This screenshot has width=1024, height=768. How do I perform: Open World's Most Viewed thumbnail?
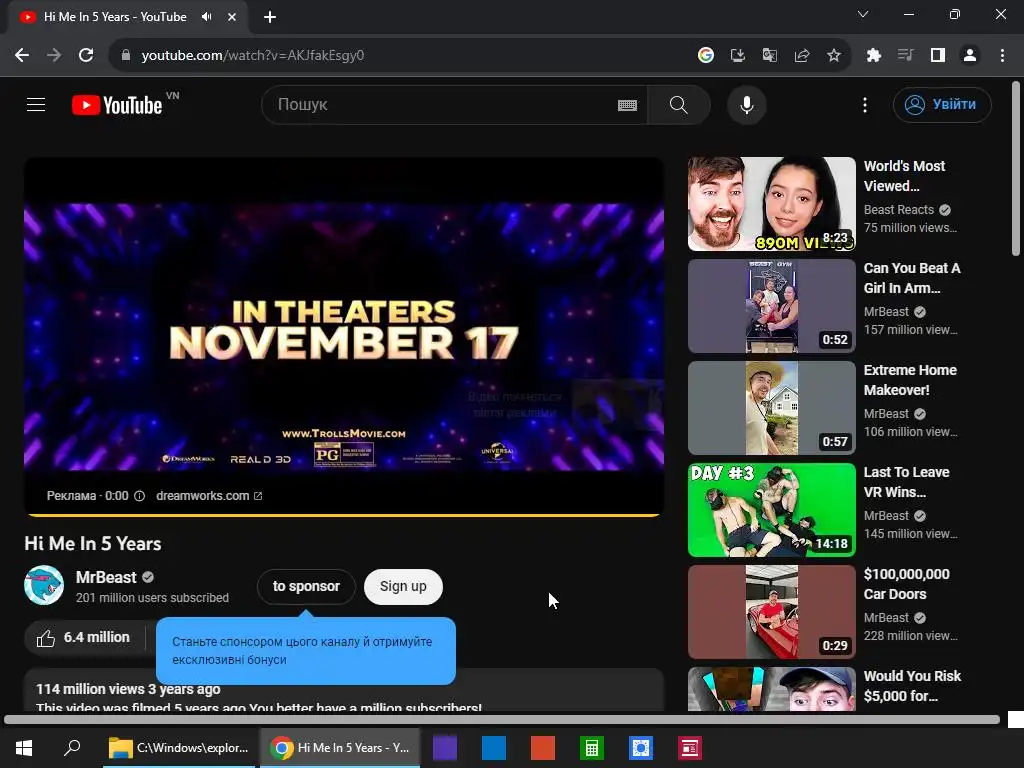pos(772,204)
